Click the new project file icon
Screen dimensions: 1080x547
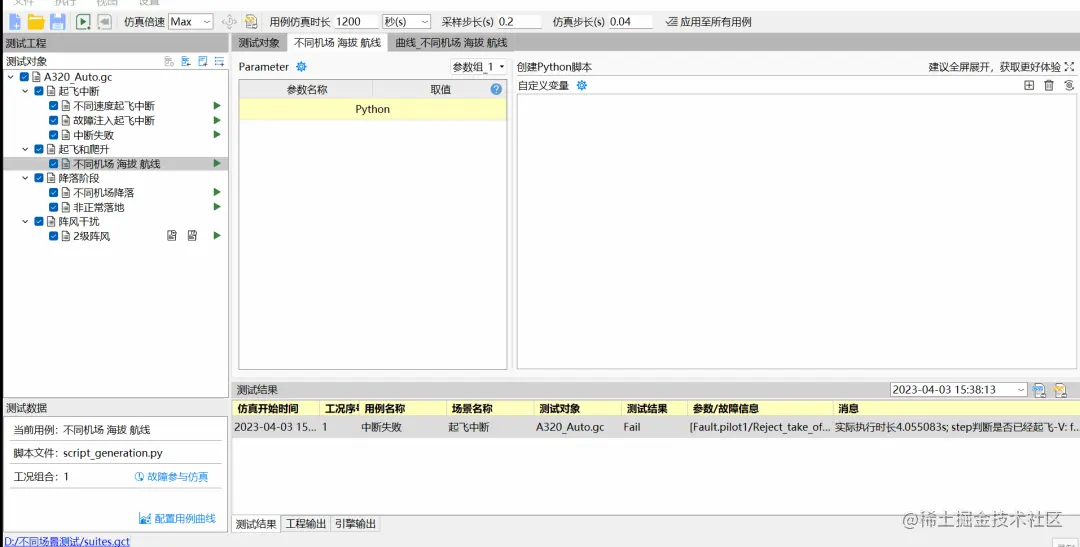(14, 22)
